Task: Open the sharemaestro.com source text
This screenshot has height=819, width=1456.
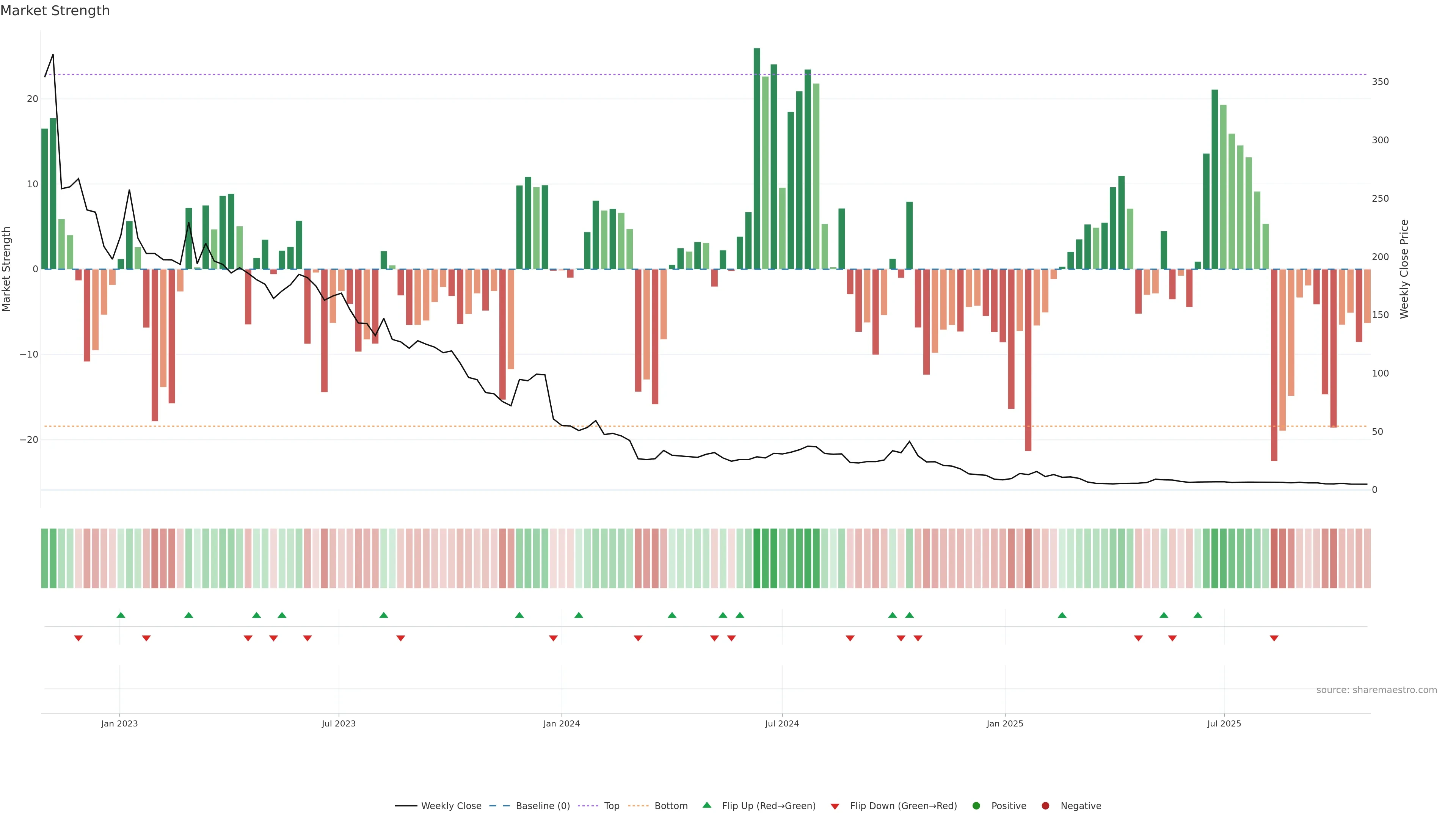Action: (x=1376, y=690)
